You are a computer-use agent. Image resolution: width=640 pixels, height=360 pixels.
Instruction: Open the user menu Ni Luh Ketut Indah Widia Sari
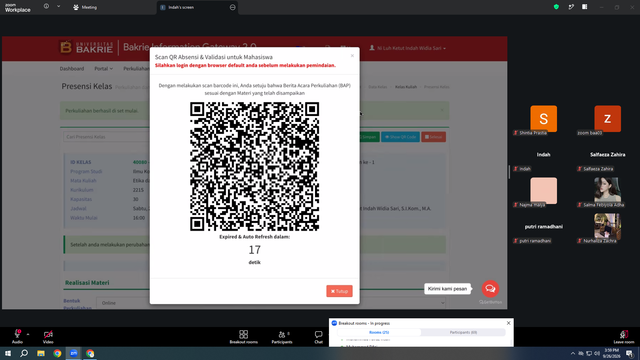pos(407,48)
